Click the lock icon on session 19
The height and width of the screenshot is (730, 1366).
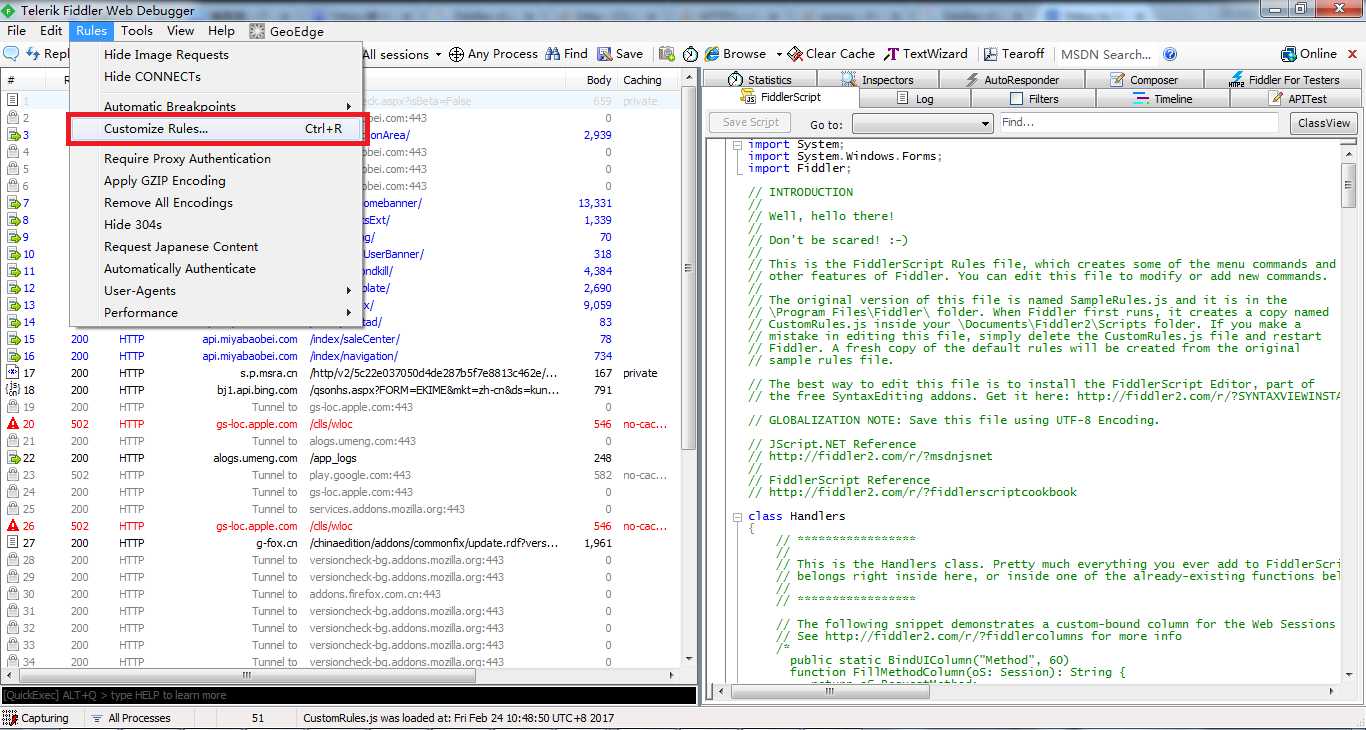(x=13, y=407)
